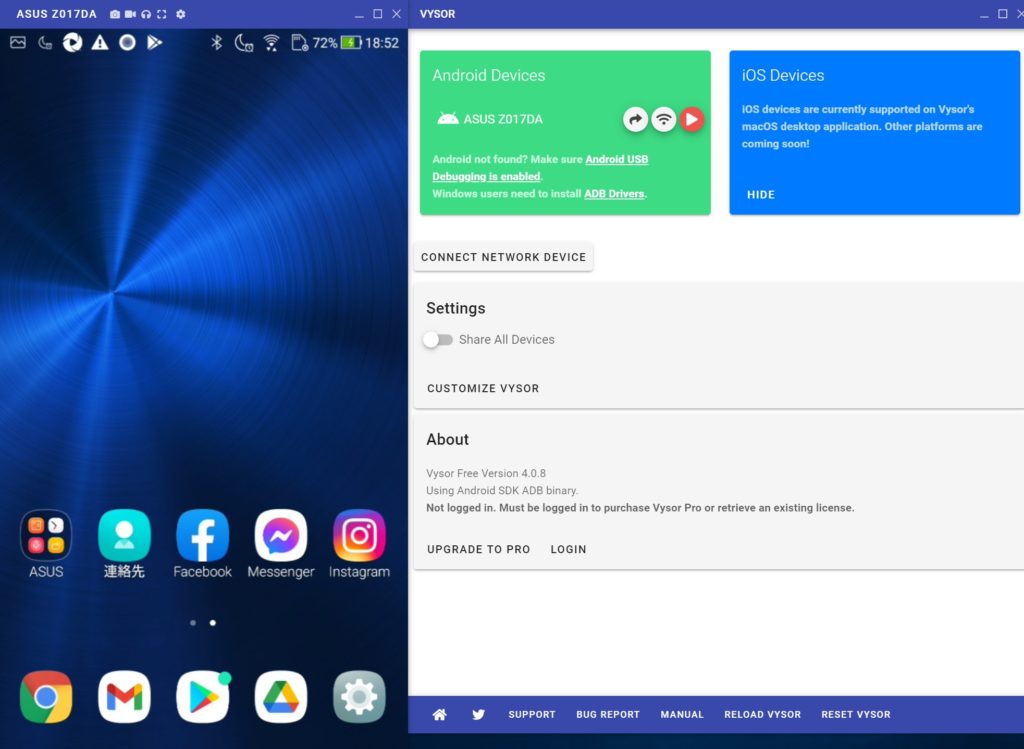1024x749 pixels.
Task: Enter fullscreen mode for ASUS Z017DA window
Action: (x=161, y=14)
